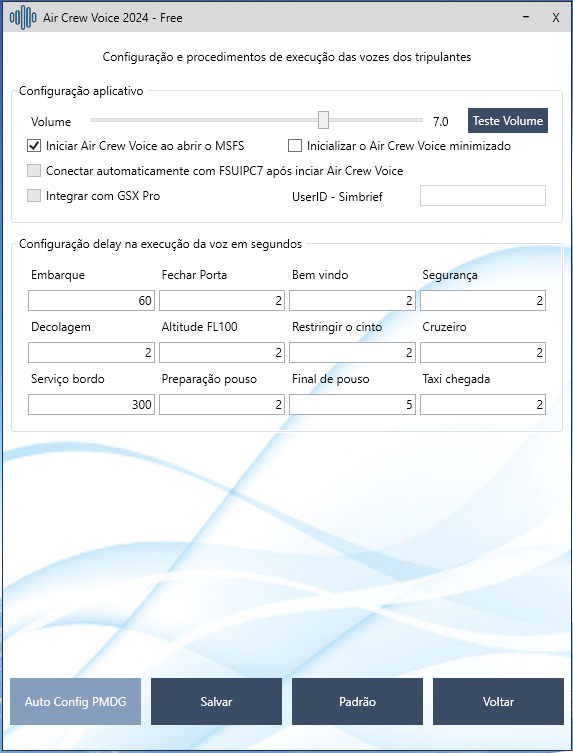Select the Final de pouso delay field

(x=352, y=404)
